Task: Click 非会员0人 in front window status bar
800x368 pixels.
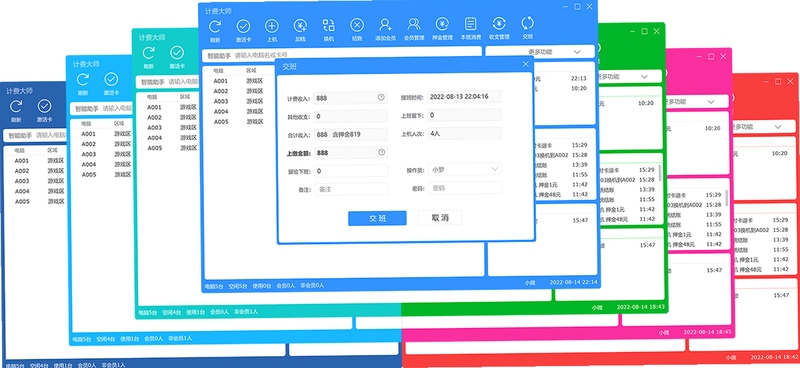Action: click(312, 285)
